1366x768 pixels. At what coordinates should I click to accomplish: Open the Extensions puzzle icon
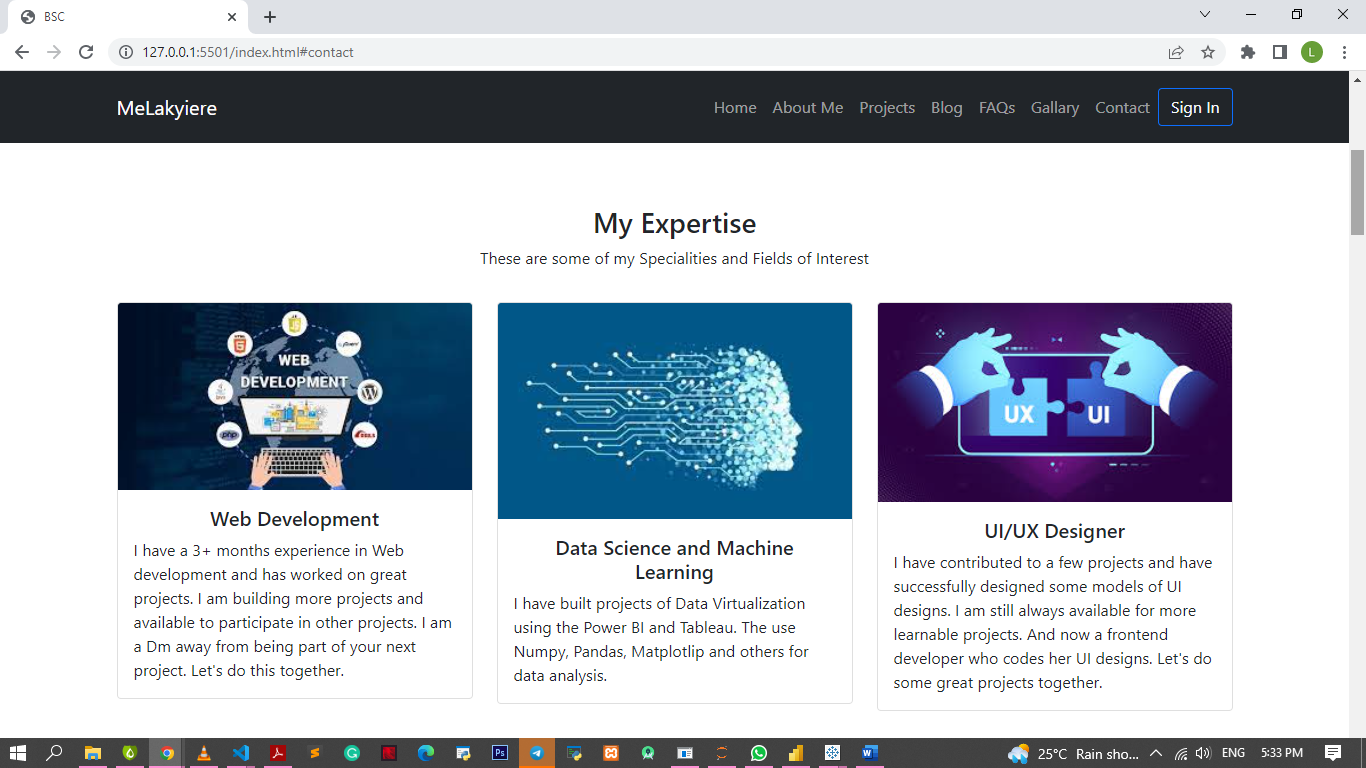tap(1248, 52)
